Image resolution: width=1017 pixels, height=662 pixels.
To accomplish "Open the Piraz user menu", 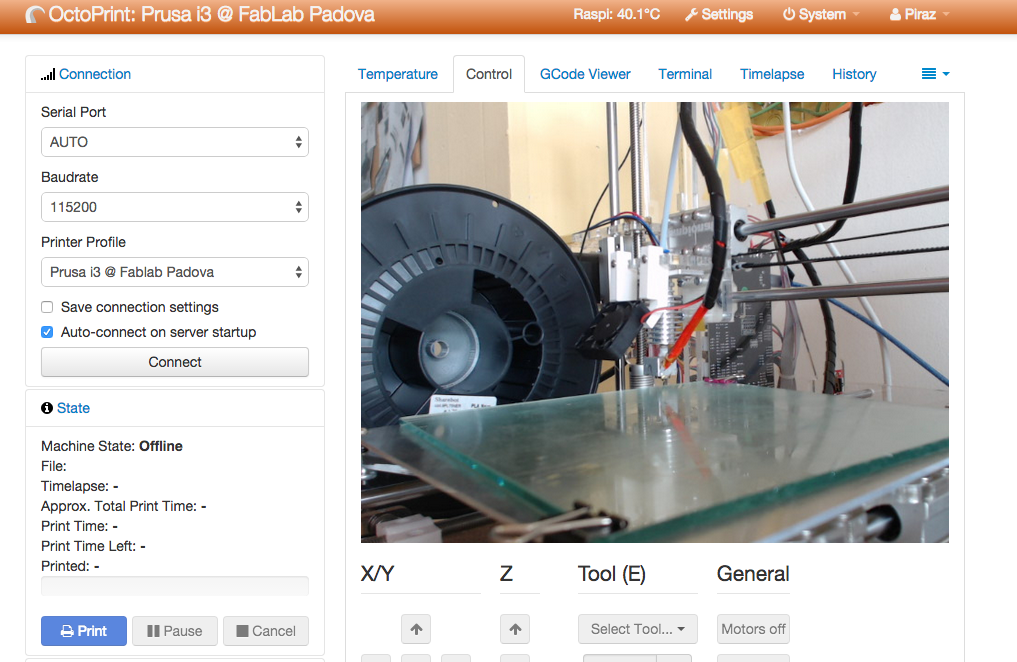I will coord(919,15).
